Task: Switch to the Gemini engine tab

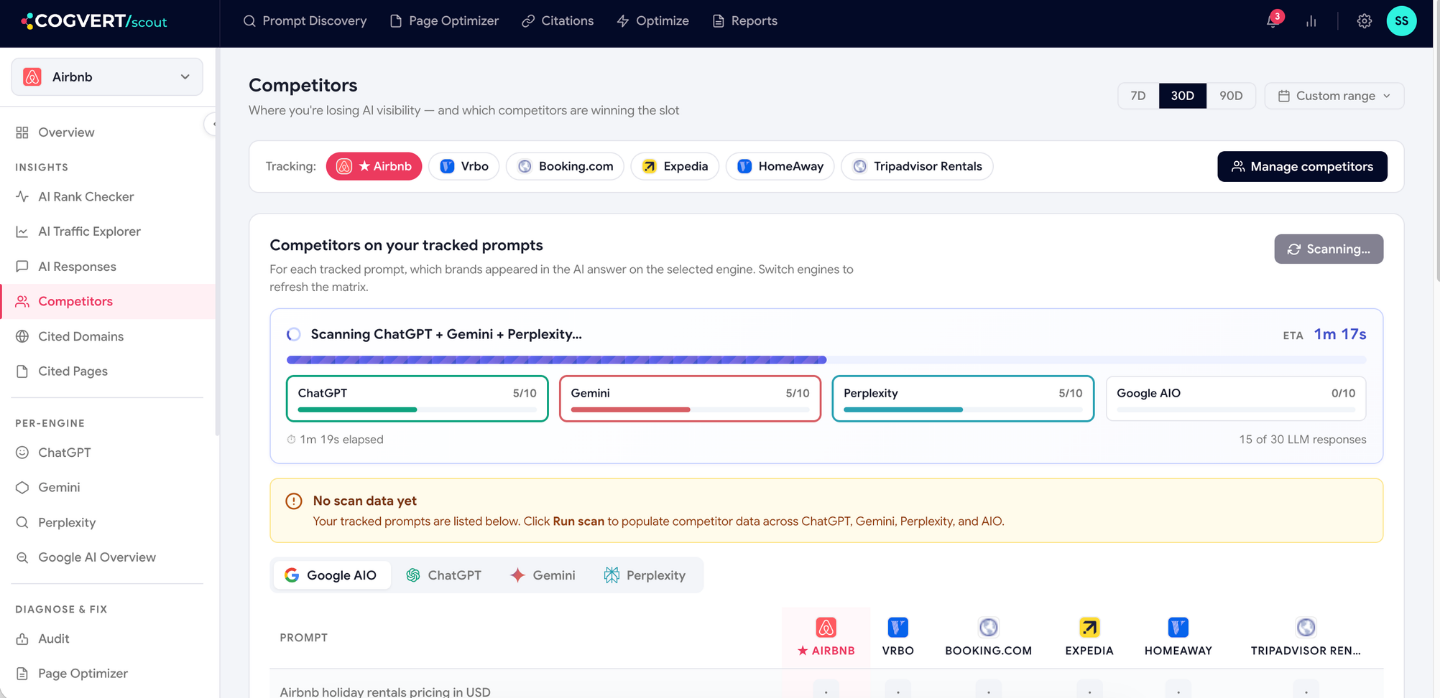Action: pyautogui.click(x=543, y=575)
